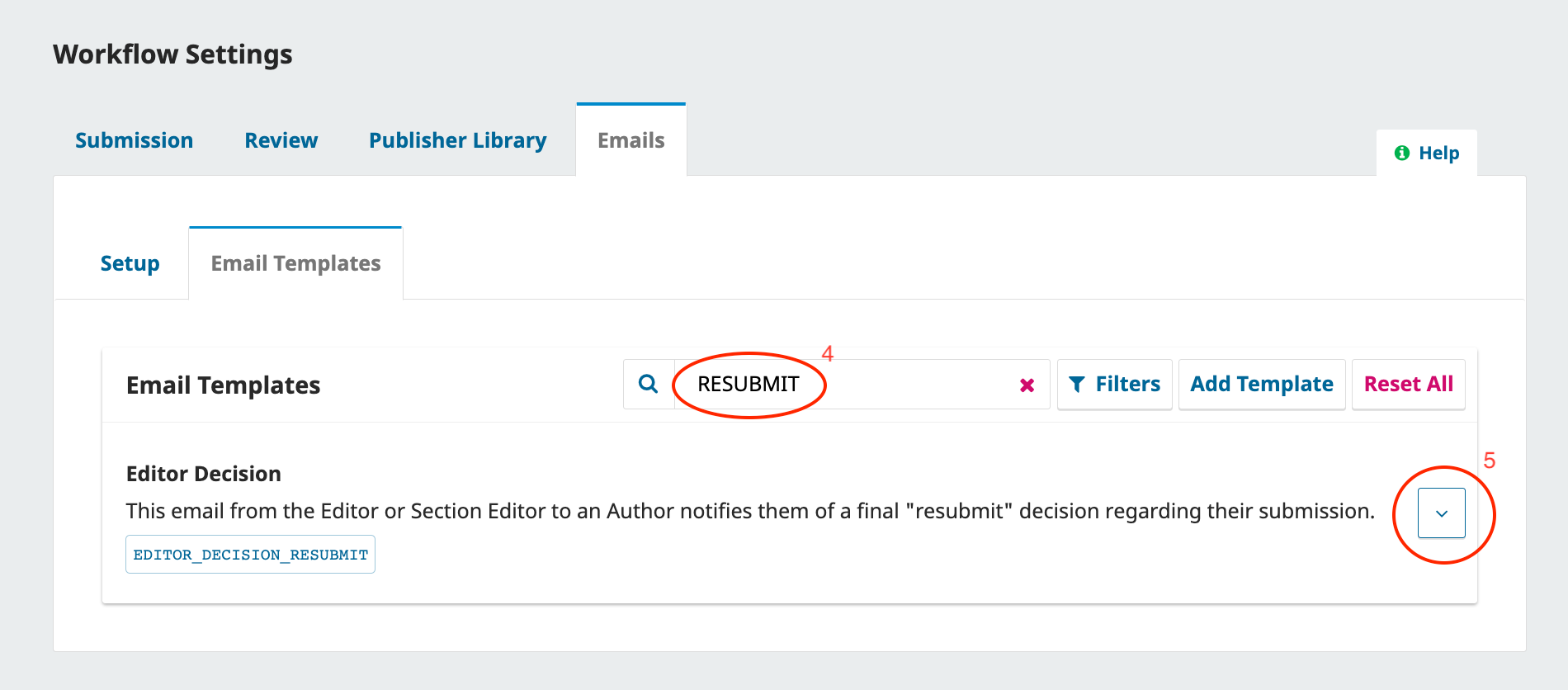Click the Workflow Settings page heading

(172, 54)
